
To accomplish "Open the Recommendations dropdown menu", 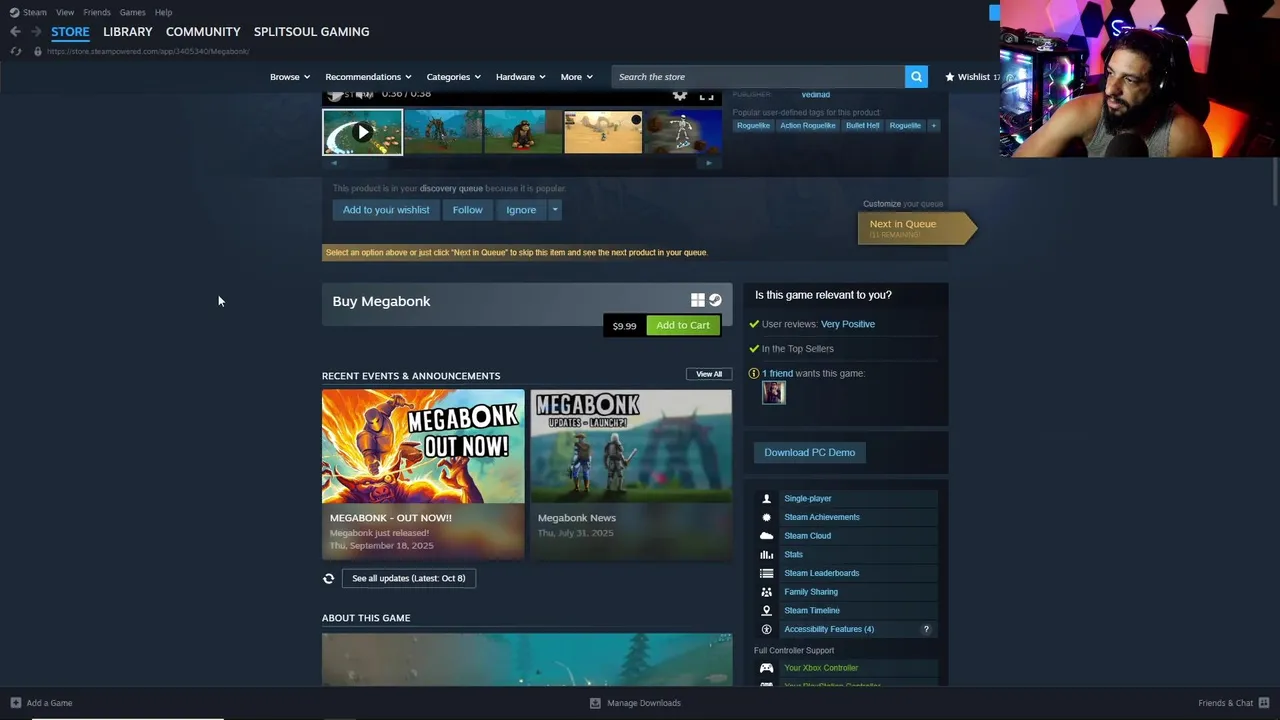I will pos(368,77).
